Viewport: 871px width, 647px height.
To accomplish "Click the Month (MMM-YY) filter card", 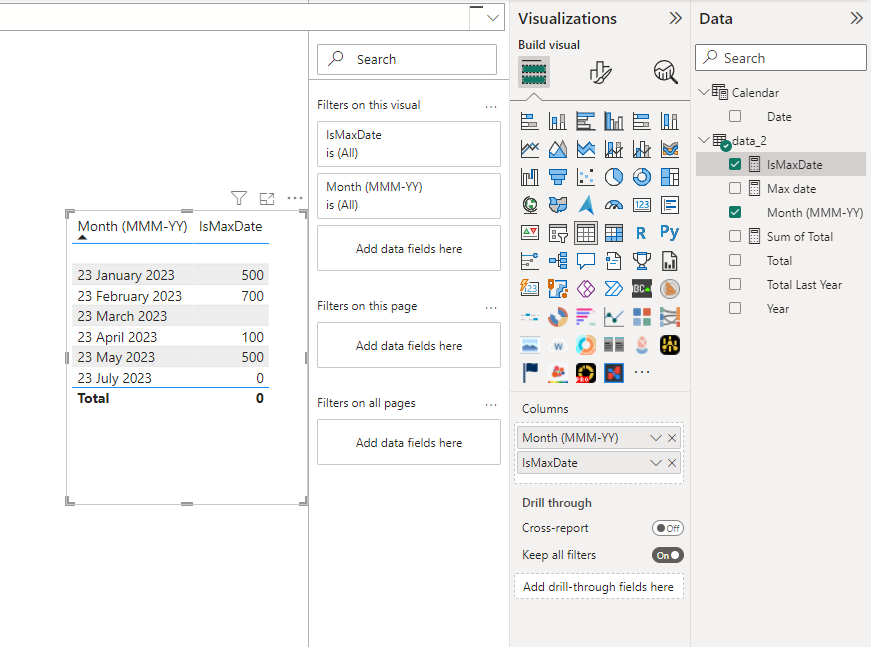I will pyautogui.click(x=409, y=196).
